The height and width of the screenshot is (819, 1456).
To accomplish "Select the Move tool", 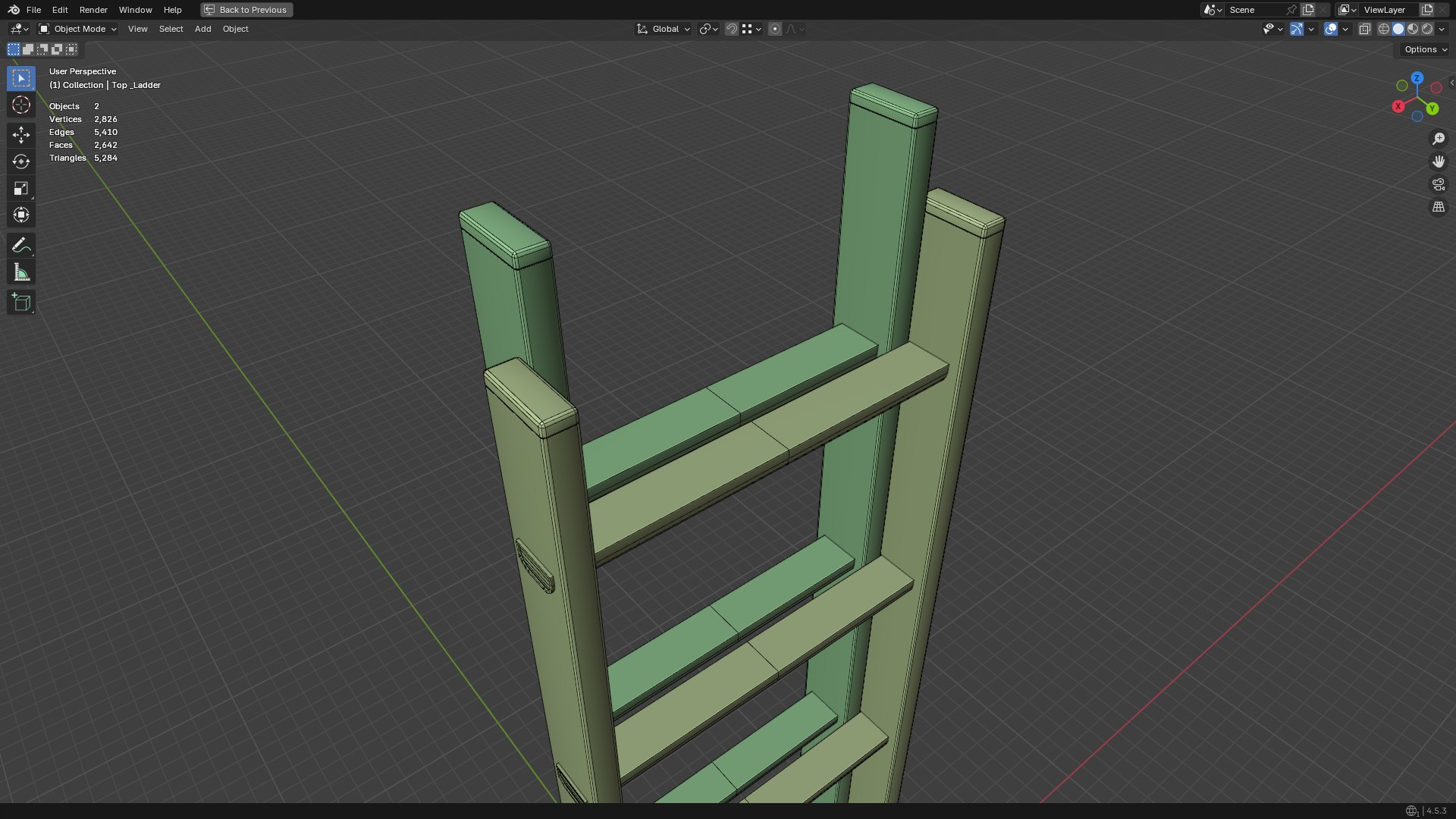I will pos(21,135).
